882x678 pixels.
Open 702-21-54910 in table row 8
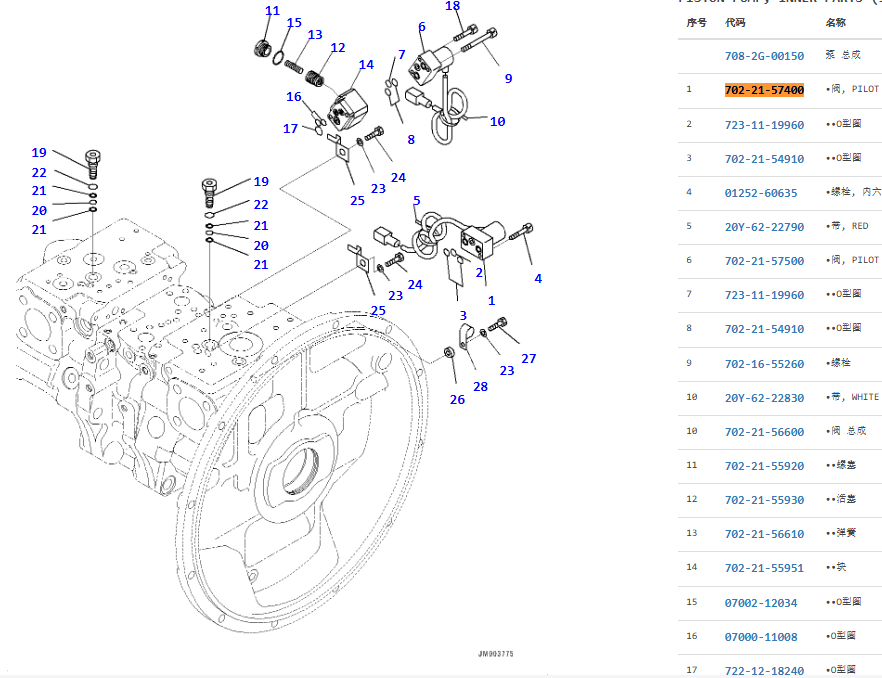[764, 329]
